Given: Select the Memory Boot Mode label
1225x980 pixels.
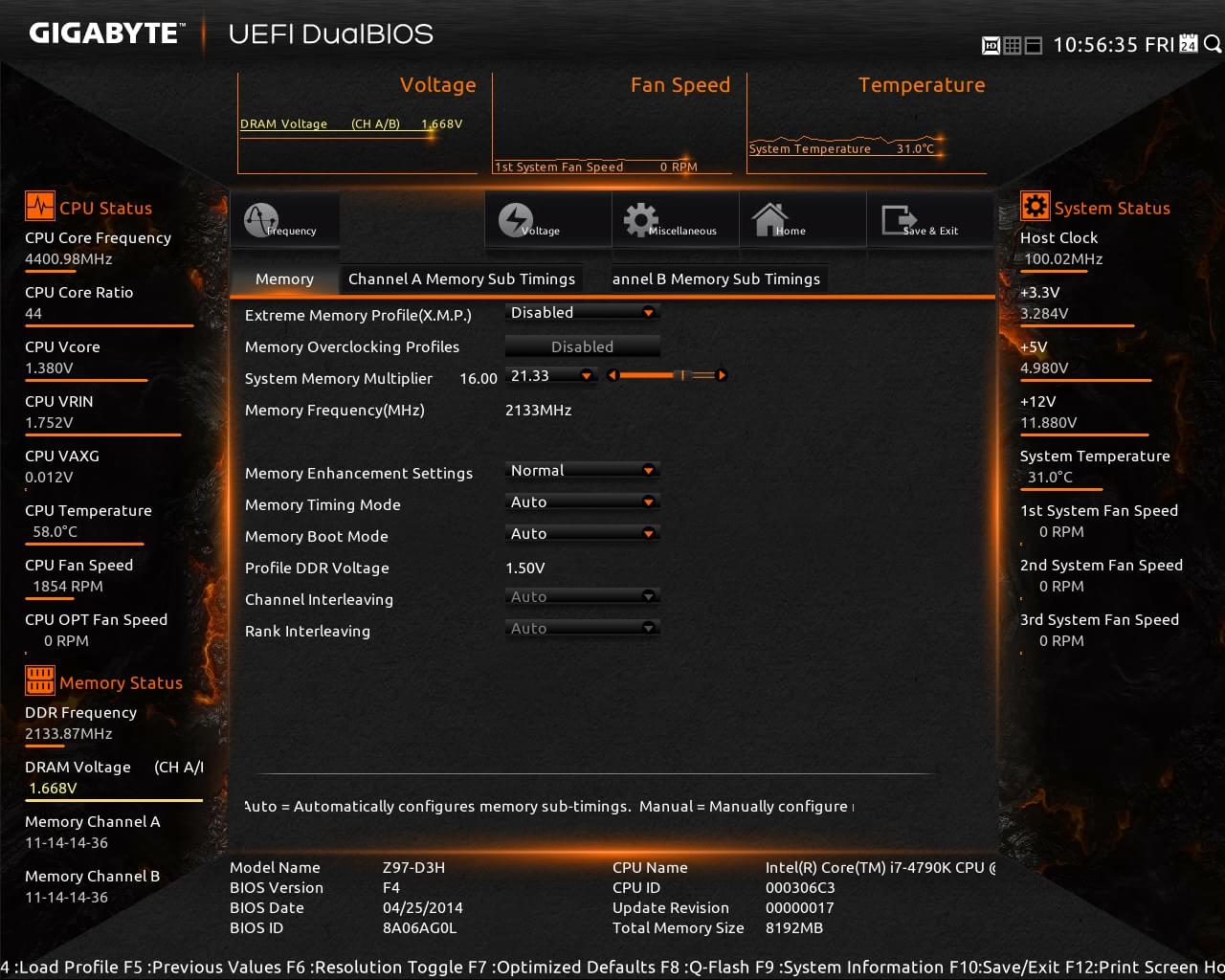Looking at the screenshot, I should (x=317, y=536).
